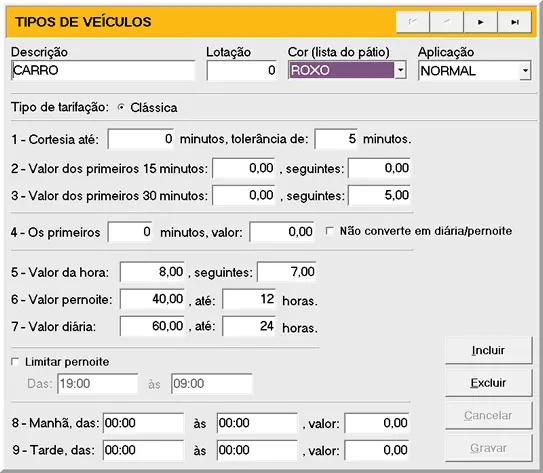Click the Descrição field containing CARRO
Screen dimensions: 543x473
[x=103, y=70]
